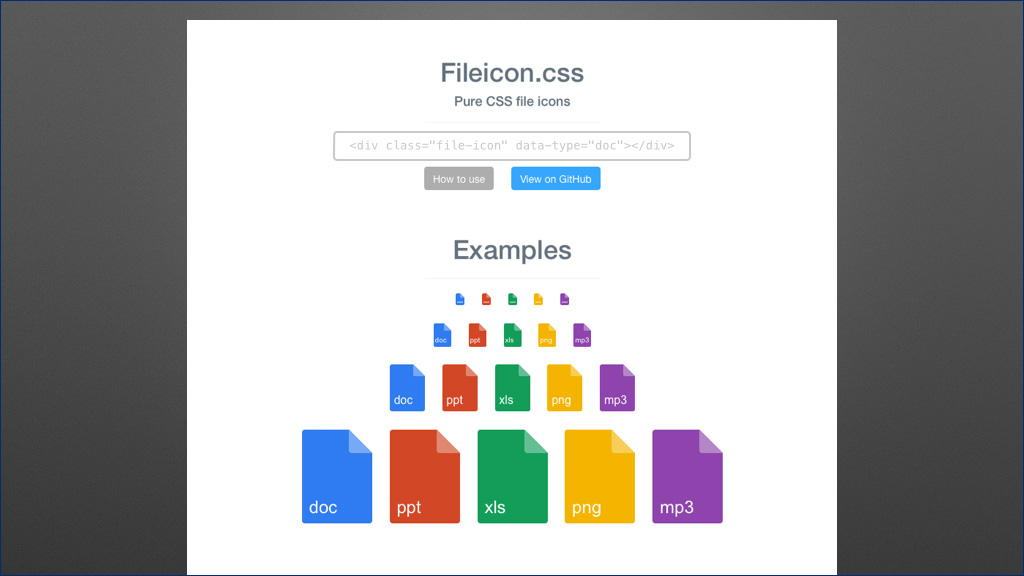This screenshot has width=1024, height=576.
Task: Click the tiniest purple file icon
Action: (564, 299)
